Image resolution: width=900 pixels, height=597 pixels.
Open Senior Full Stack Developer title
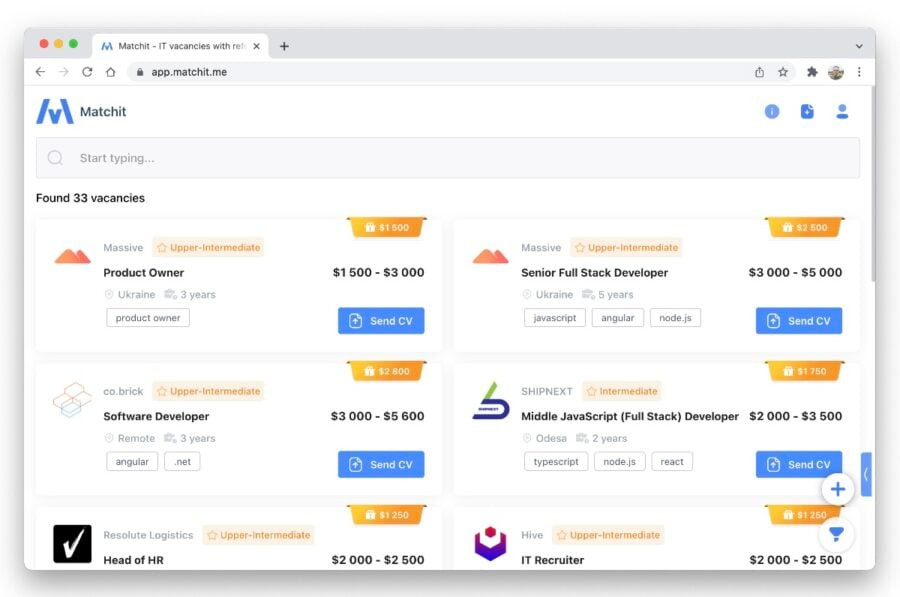(x=595, y=273)
